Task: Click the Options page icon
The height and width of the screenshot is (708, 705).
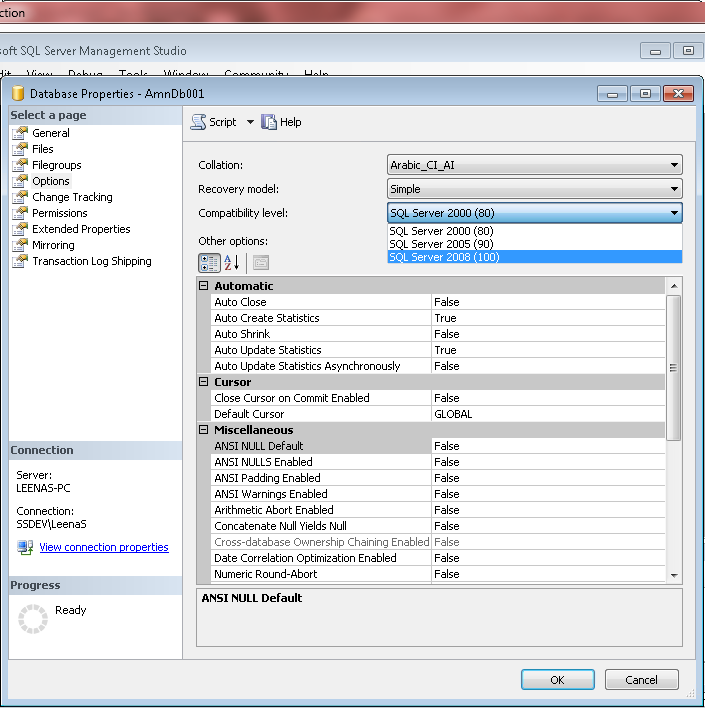Action: 20,181
